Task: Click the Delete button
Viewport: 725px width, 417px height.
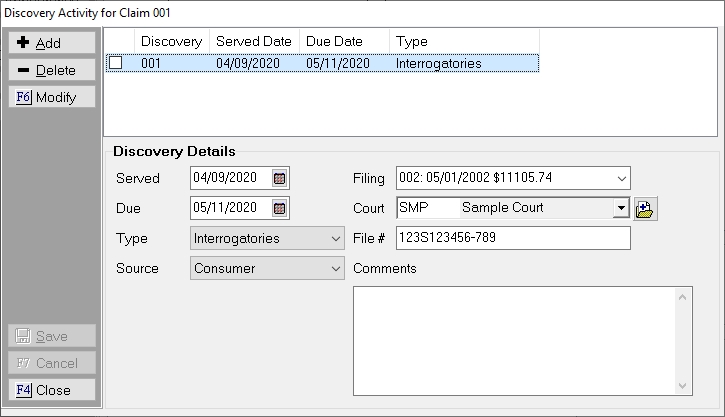Action: pos(53,70)
